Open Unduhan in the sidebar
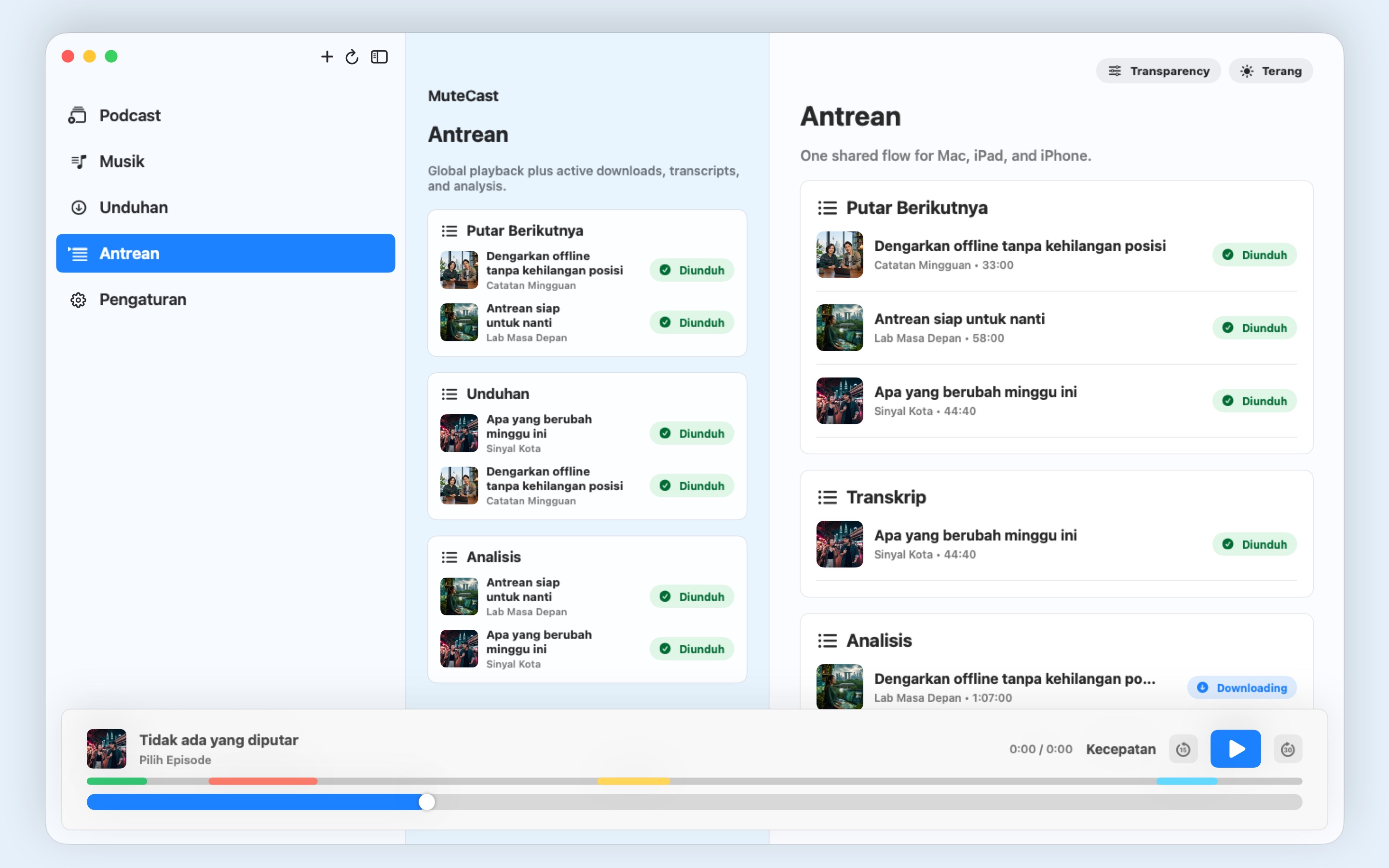 pos(226,207)
